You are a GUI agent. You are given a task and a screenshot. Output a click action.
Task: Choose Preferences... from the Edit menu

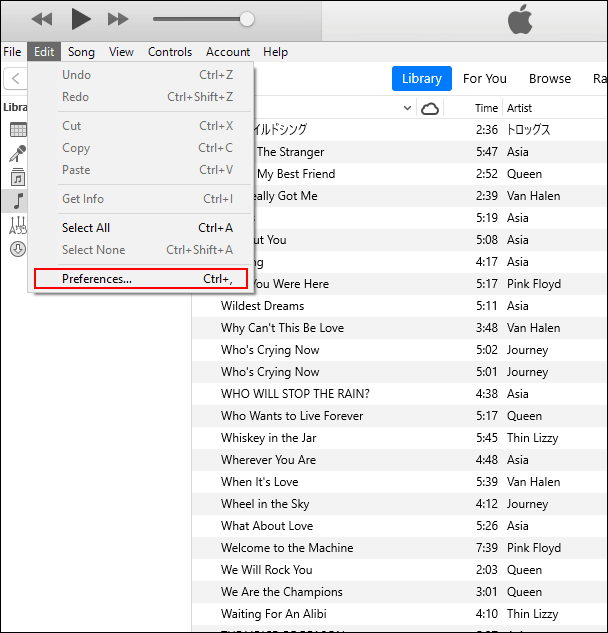tap(141, 279)
